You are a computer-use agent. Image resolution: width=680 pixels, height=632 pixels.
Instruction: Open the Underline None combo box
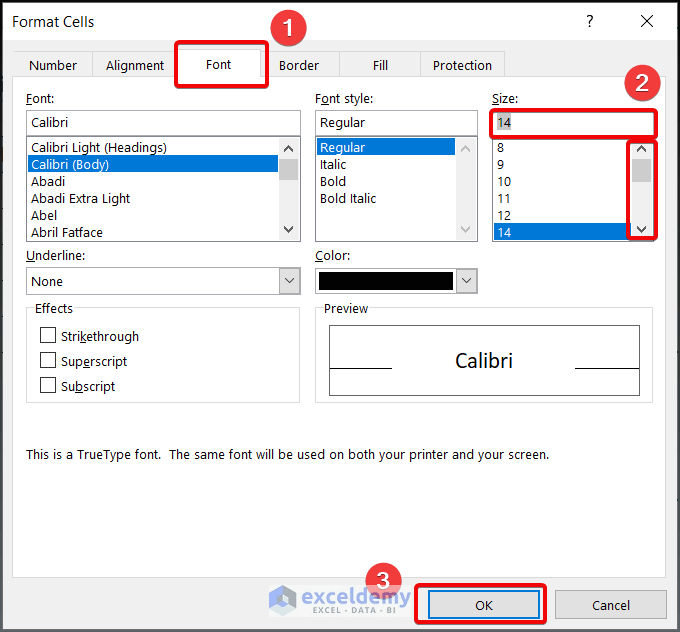[163, 281]
